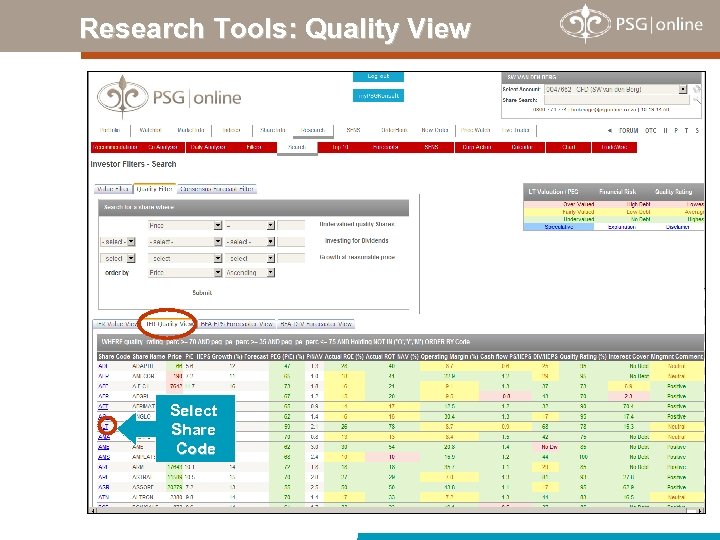Screen dimensions: 720x540
Task: Open the Portfolio tab in the main navigation
Action: tap(110, 130)
